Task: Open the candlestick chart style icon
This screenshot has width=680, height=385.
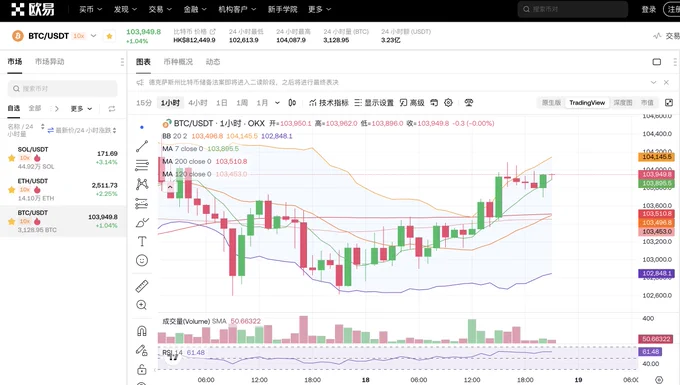Action: coord(292,103)
